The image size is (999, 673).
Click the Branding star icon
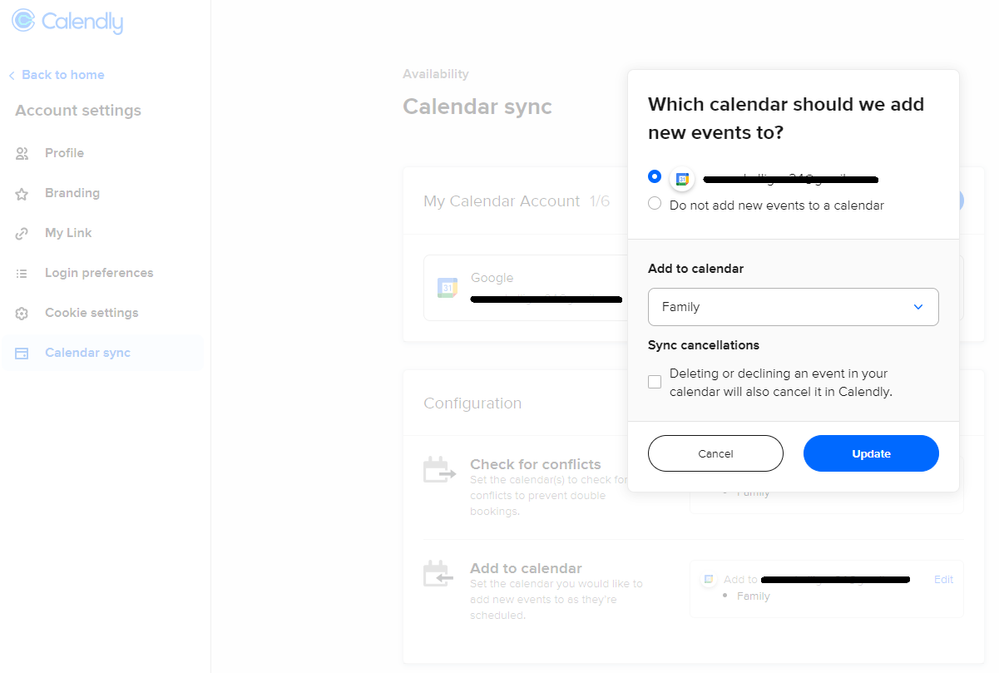(x=22, y=194)
